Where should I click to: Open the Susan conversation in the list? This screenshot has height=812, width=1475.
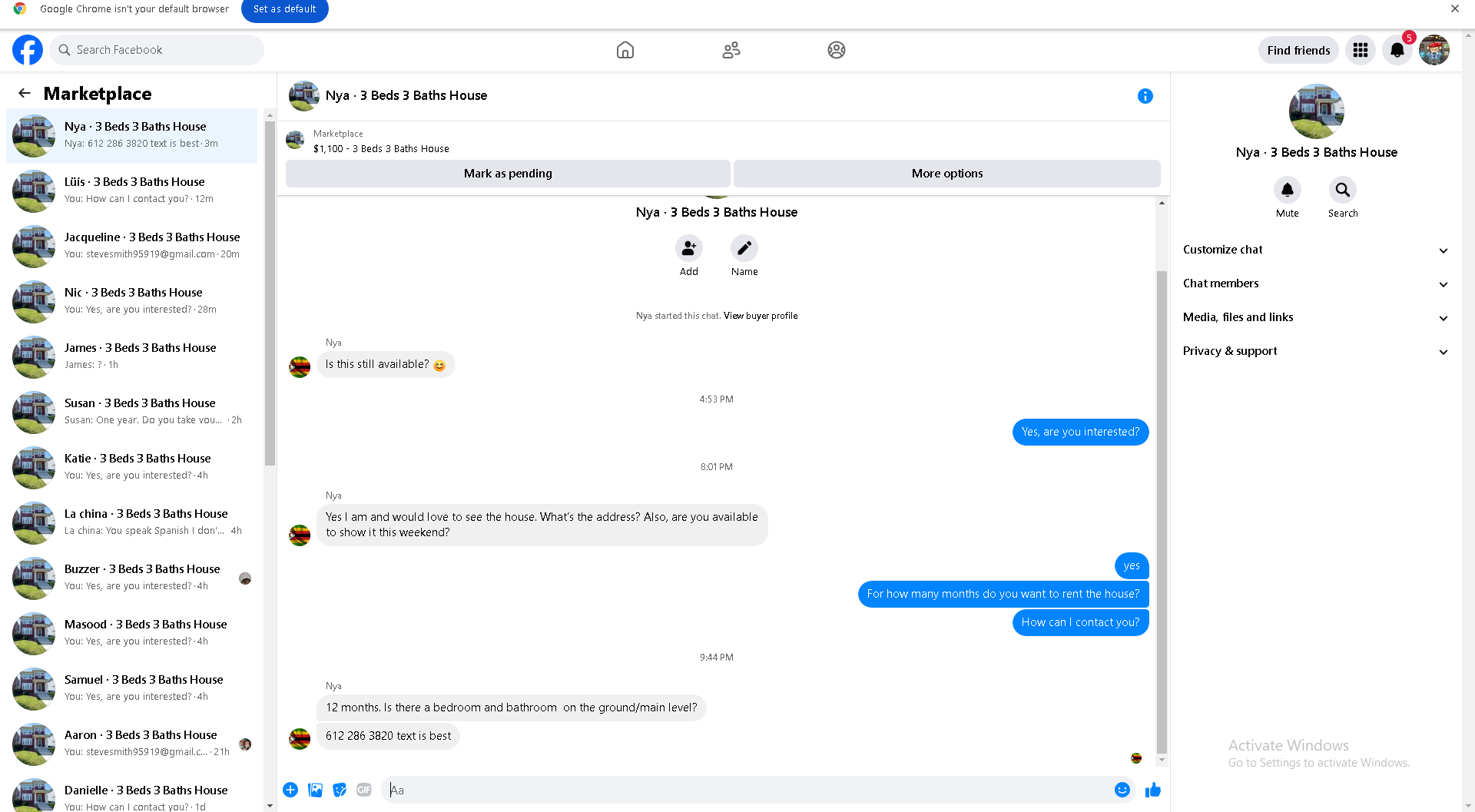tap(132, 412)
